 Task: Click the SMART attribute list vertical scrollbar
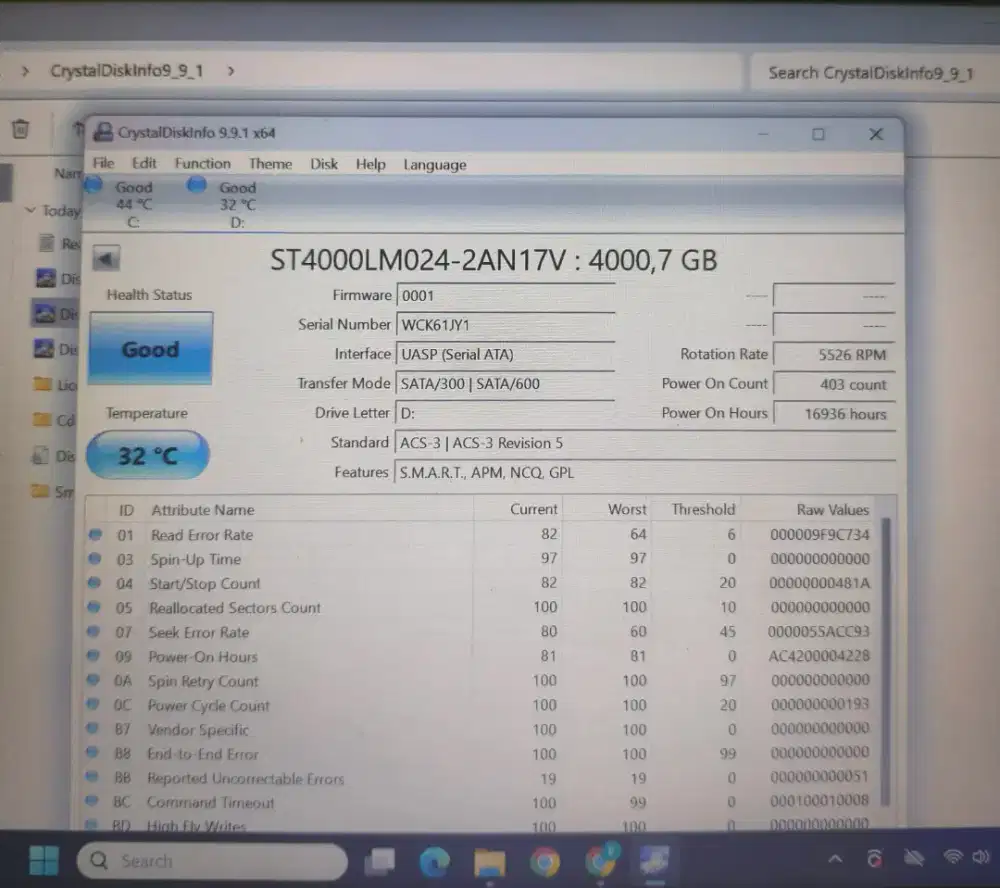point(886,661)
